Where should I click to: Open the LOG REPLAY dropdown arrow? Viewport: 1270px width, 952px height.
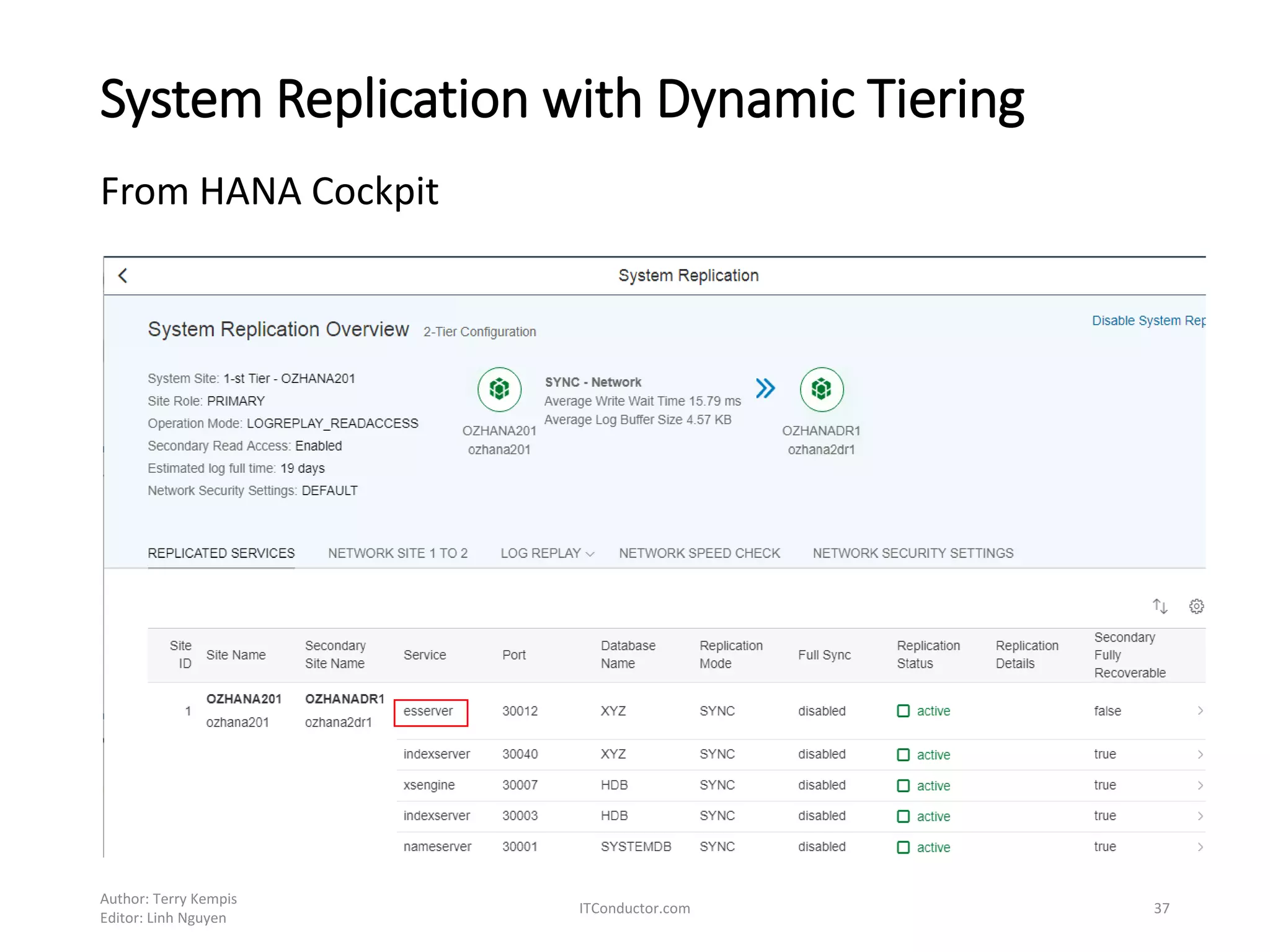[x=590, y=554]
